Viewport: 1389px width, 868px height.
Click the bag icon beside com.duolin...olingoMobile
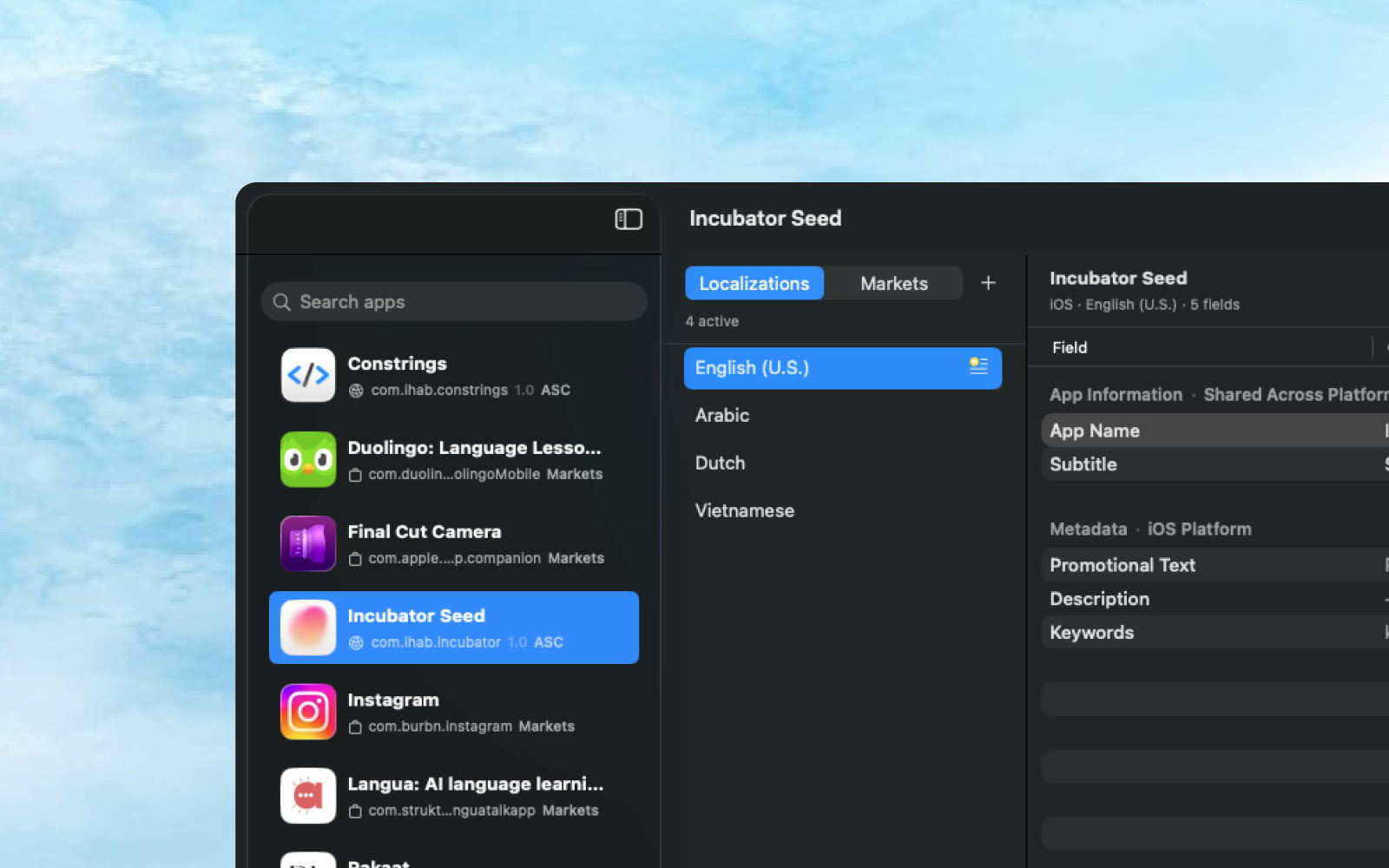(x=355, y=475)
